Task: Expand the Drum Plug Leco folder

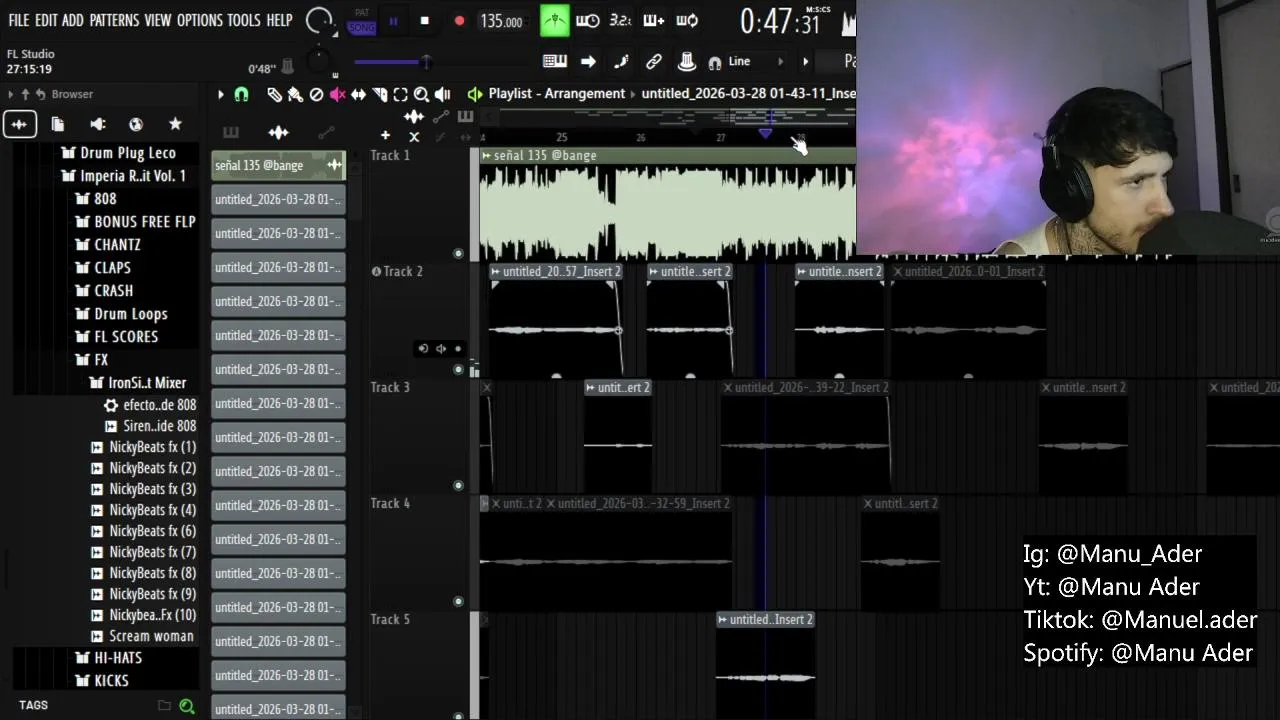Action: coord(118,153)
